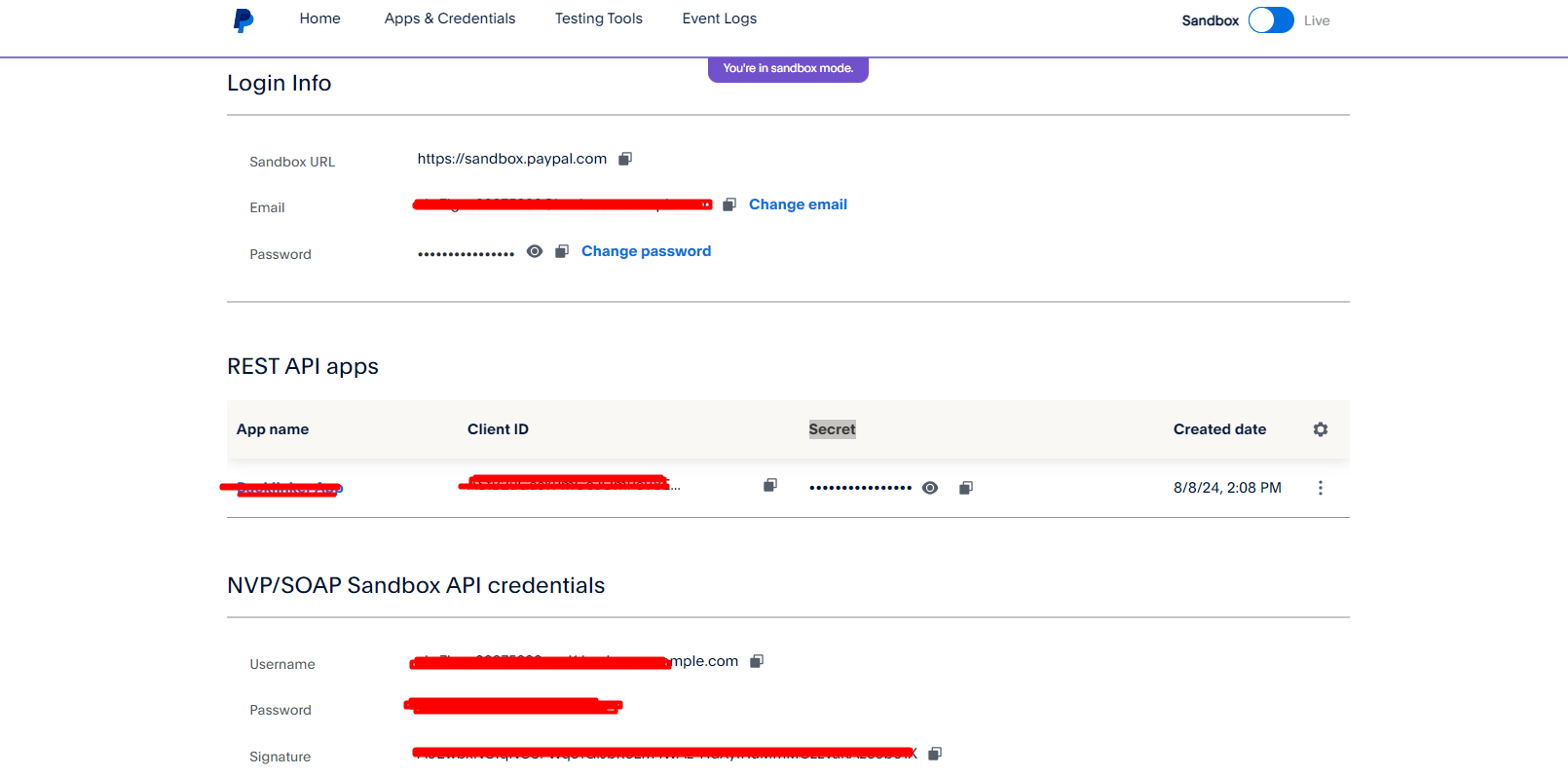Viewport: 1568px width, 776px height.
Task: Copy the login password
Action: coord(562,251)
